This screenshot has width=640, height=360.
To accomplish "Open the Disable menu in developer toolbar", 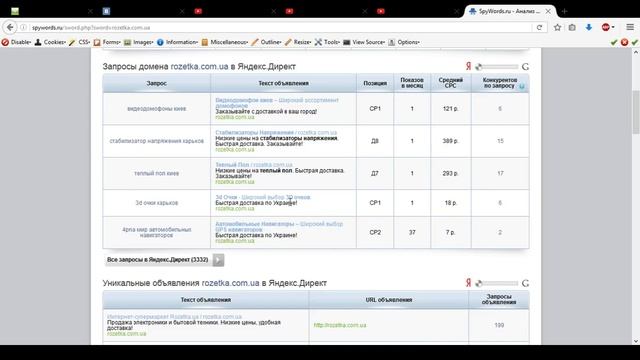I will pos(16,42).
